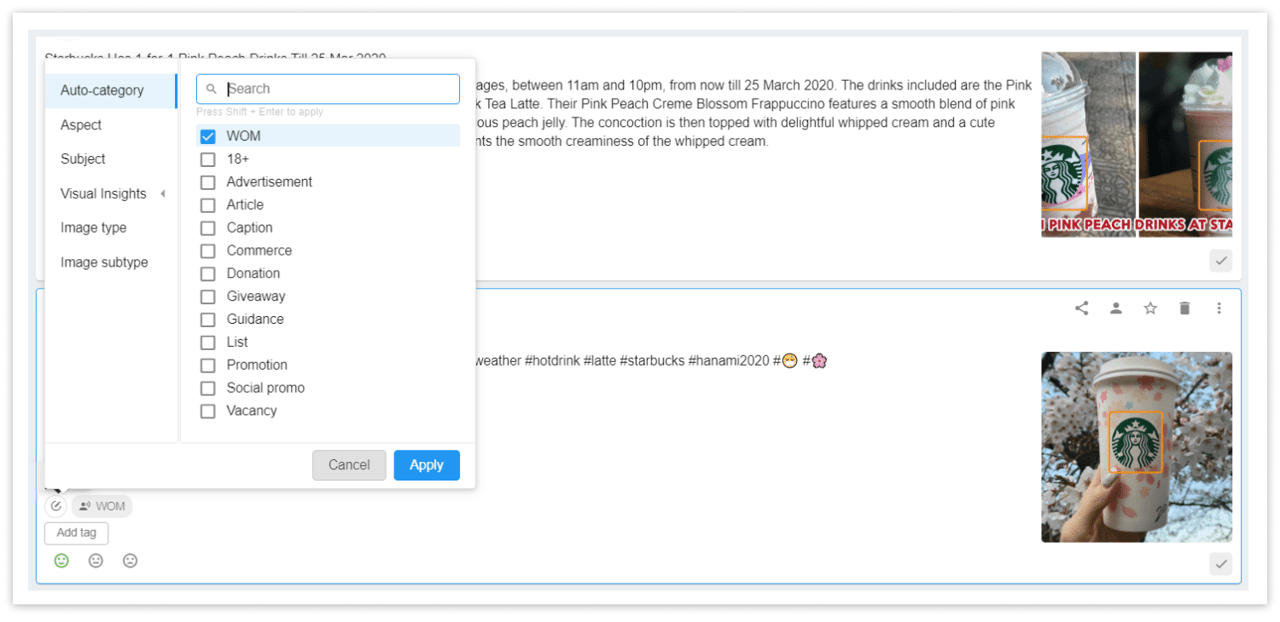This screenshot has height=622, width=1280.
Task: Toggle the select checkmark on the hashtag post
Action: pos(1221,565)
